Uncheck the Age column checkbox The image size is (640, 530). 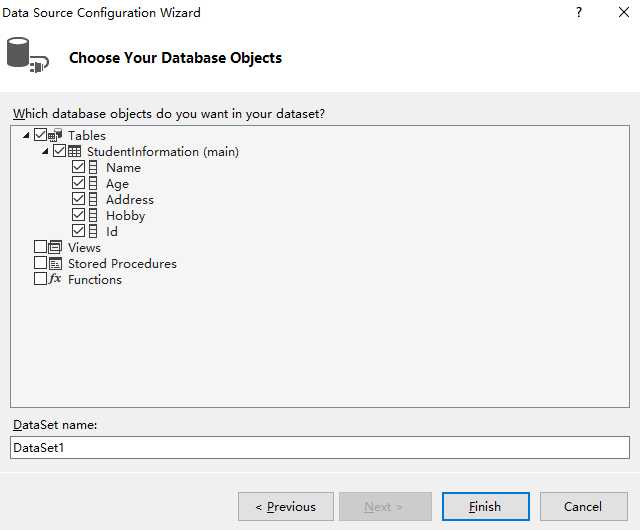(78, 183)
